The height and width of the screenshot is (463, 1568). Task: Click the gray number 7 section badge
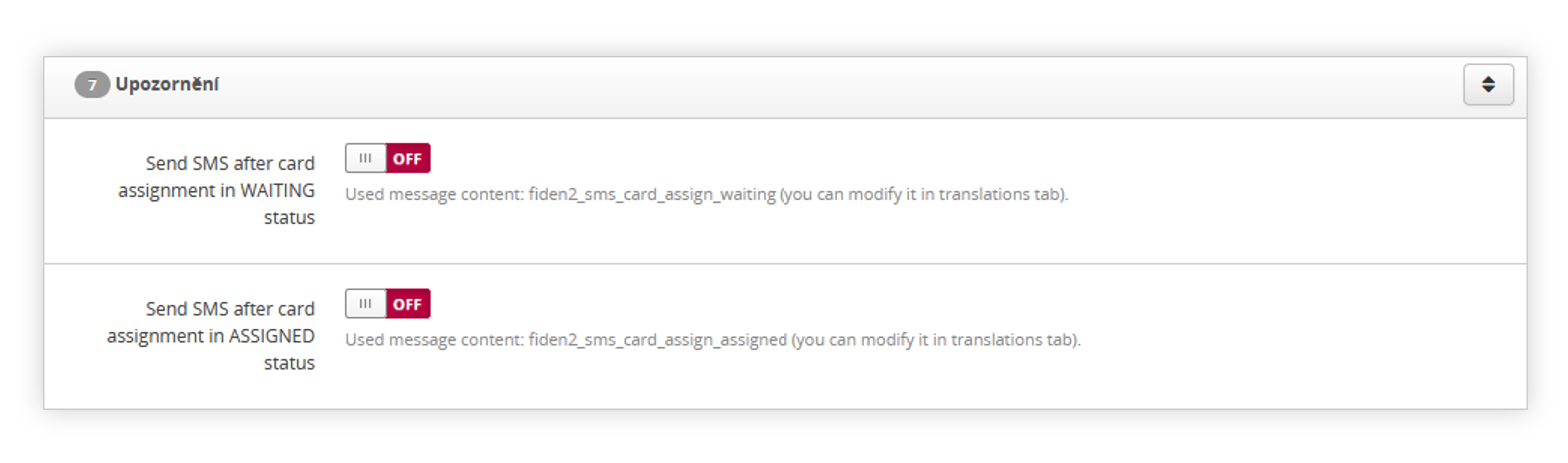(92, 85)
